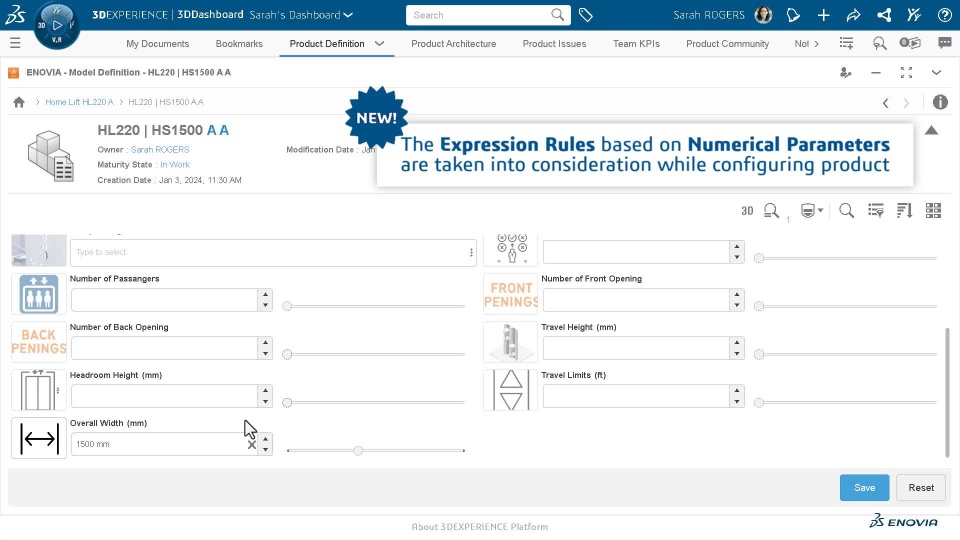
Task: Open the Team KPIs tab
Action: point(636,43)
